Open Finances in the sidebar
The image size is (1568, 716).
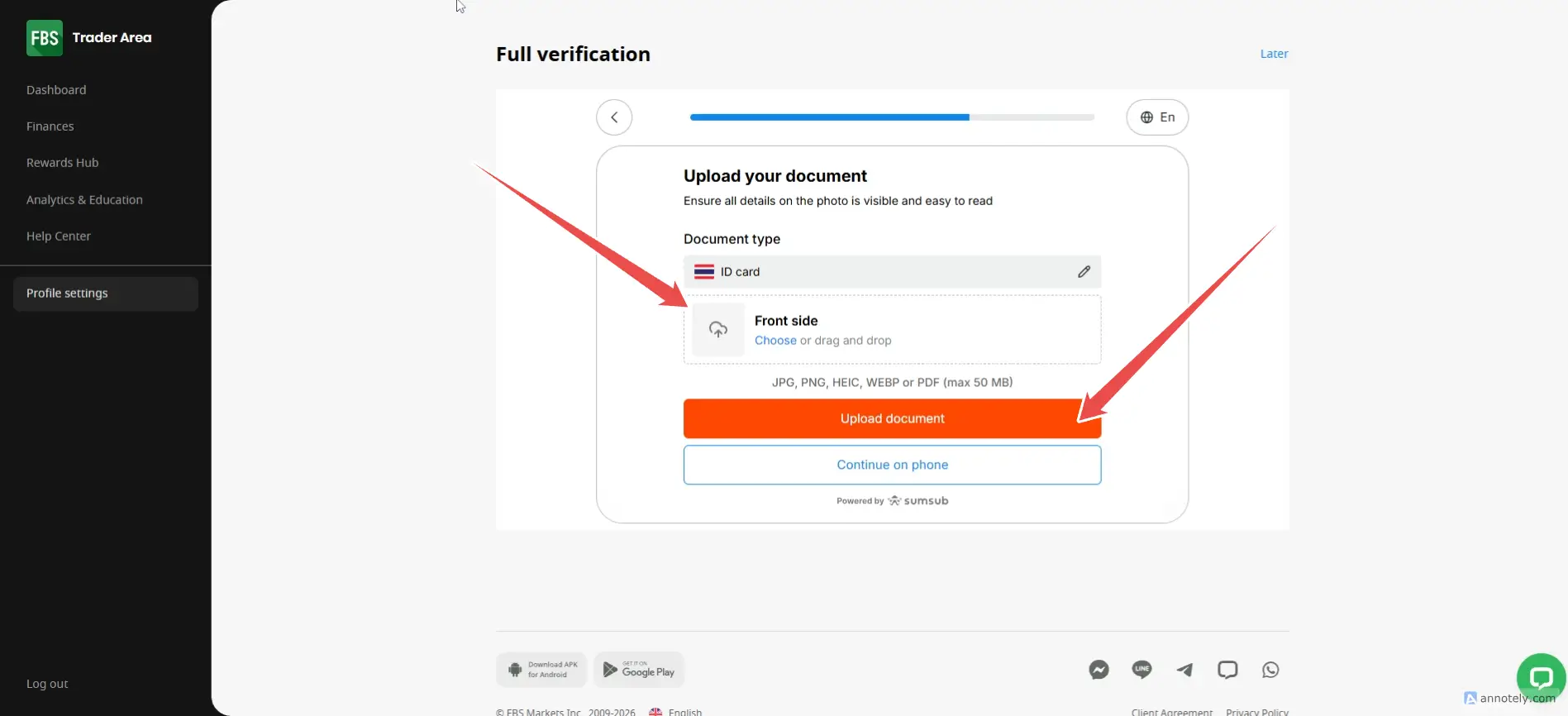pos(50,126)
